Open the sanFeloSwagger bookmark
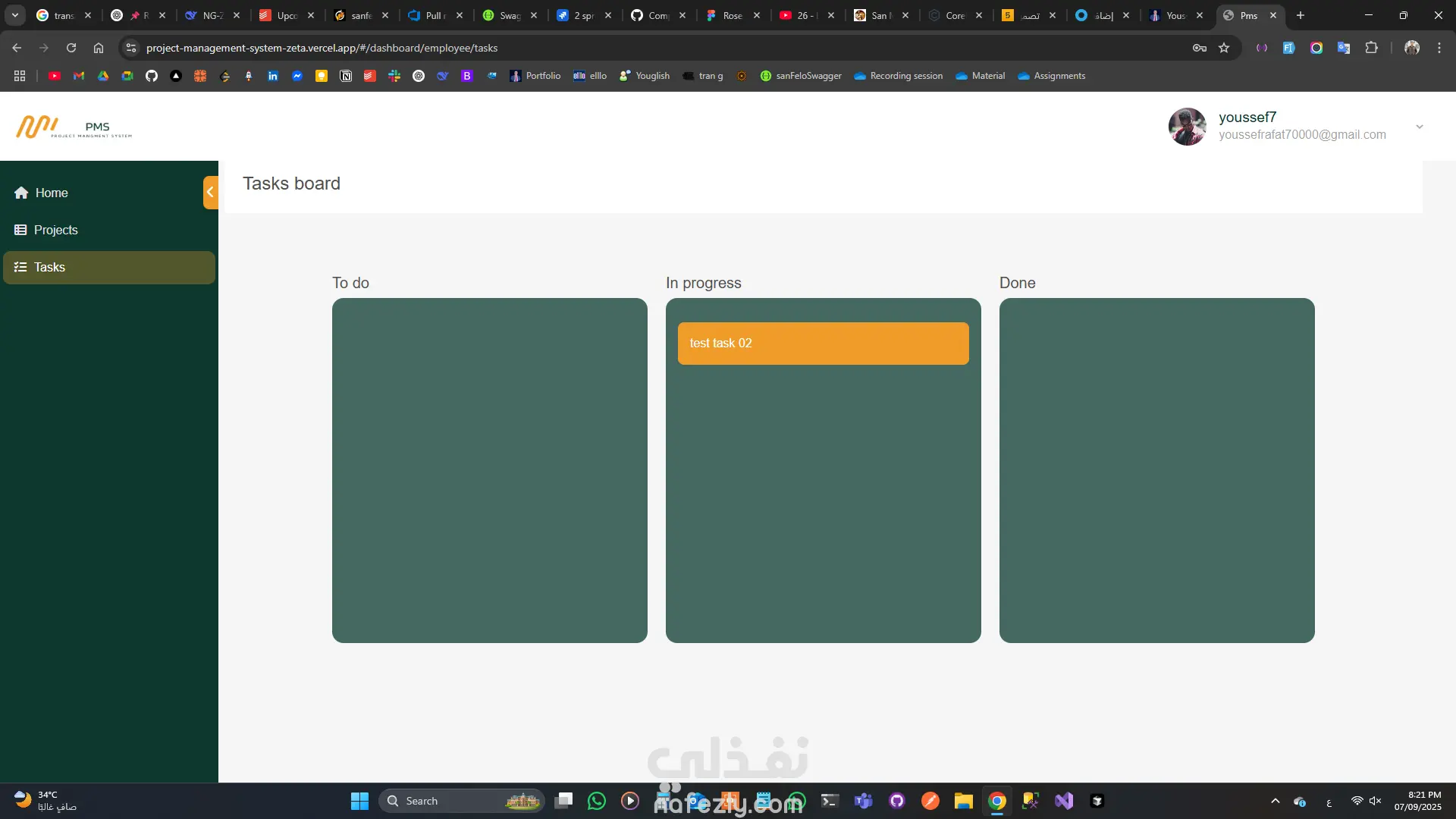Image resolution: width=1456 pixels, height=819 pixels. (x=801, y=76)
